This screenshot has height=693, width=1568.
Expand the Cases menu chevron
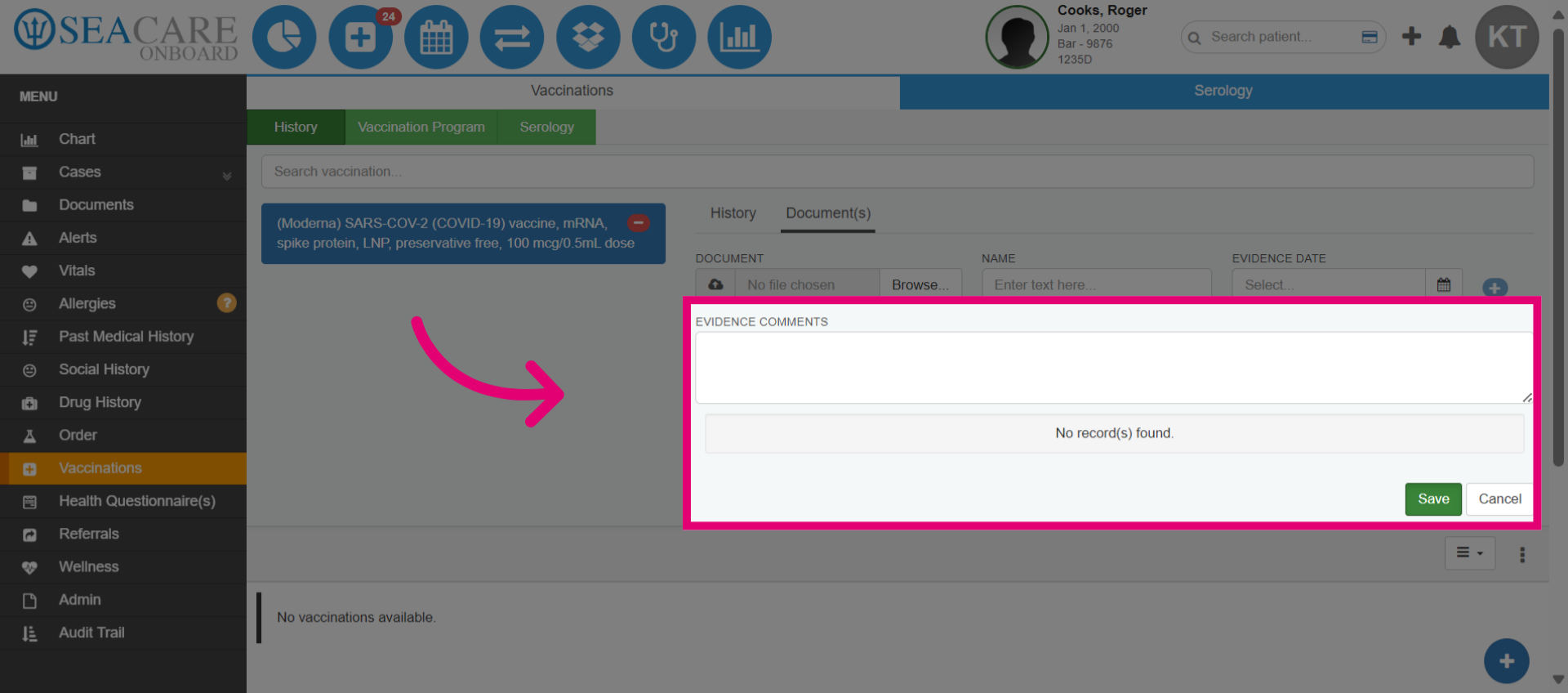(x=227, y=175)
